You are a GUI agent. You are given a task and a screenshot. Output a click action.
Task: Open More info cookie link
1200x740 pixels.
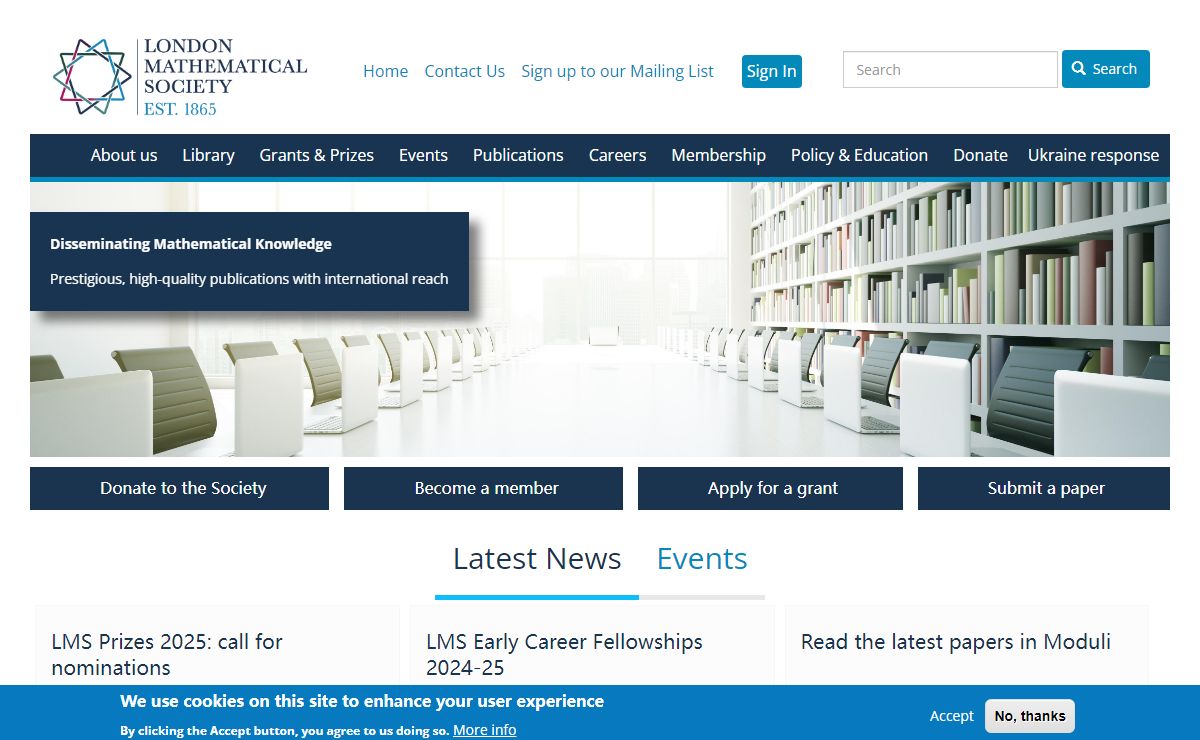pos(485,730)
